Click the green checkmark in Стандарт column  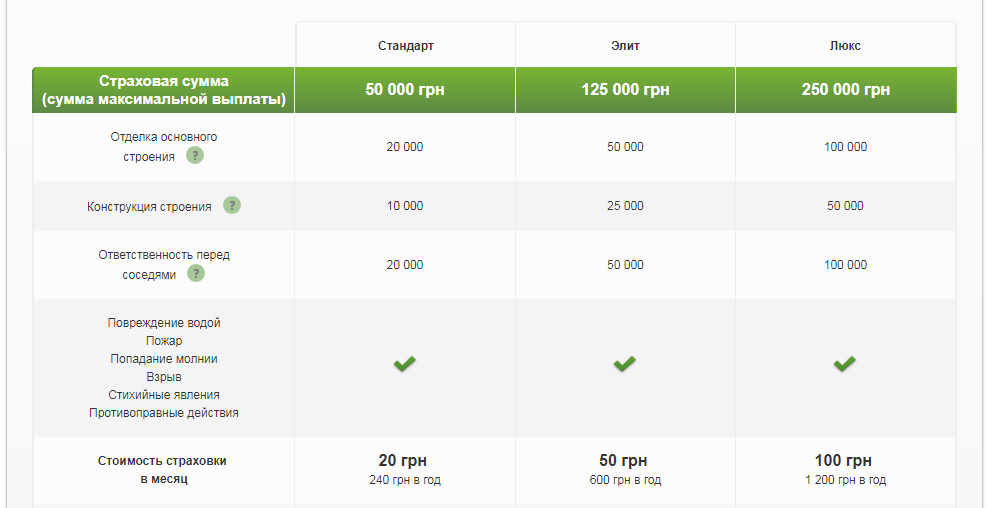405,364
